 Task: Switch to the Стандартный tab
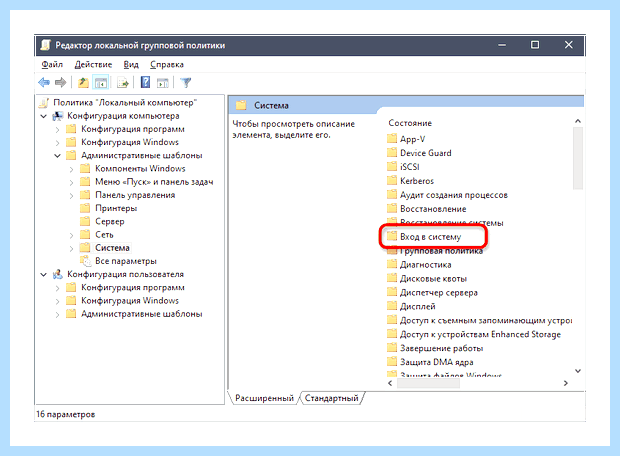[331, 398]
